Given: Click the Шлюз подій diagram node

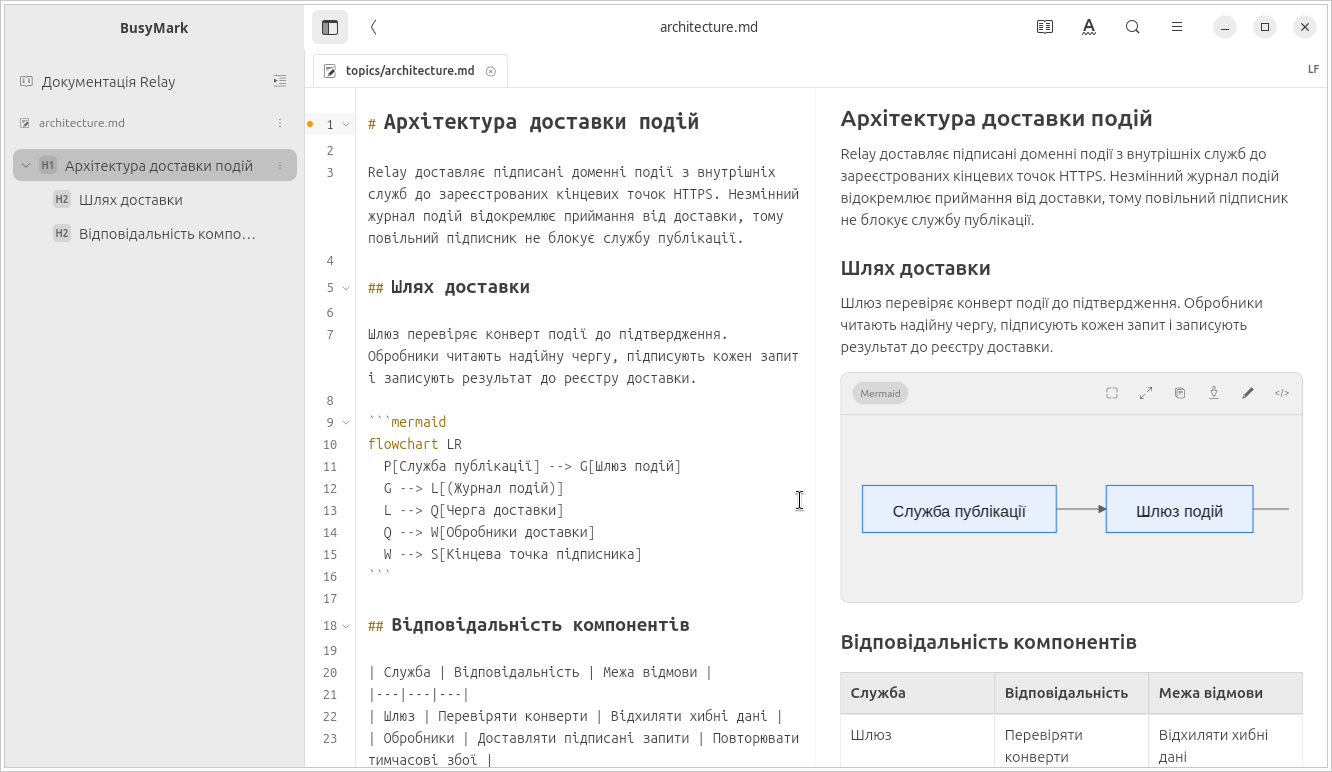Looking at the screenshot, I should point(1179,509).
